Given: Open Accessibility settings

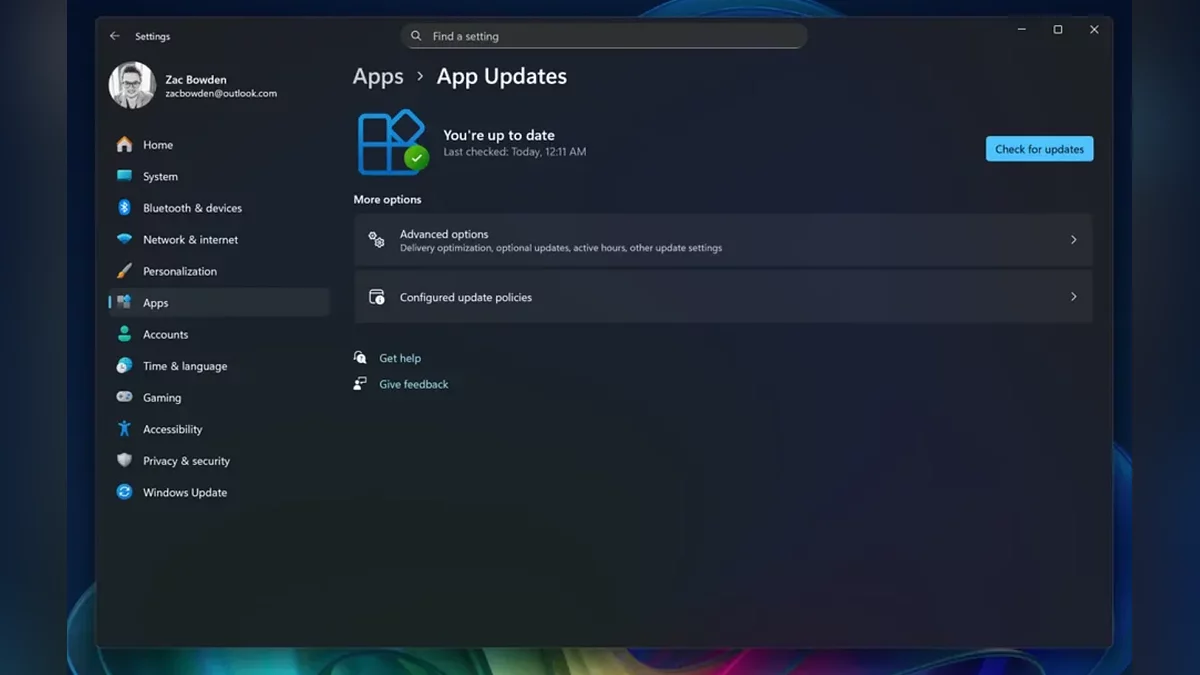Looking at the screenshot, I should (x=219, y=429).
